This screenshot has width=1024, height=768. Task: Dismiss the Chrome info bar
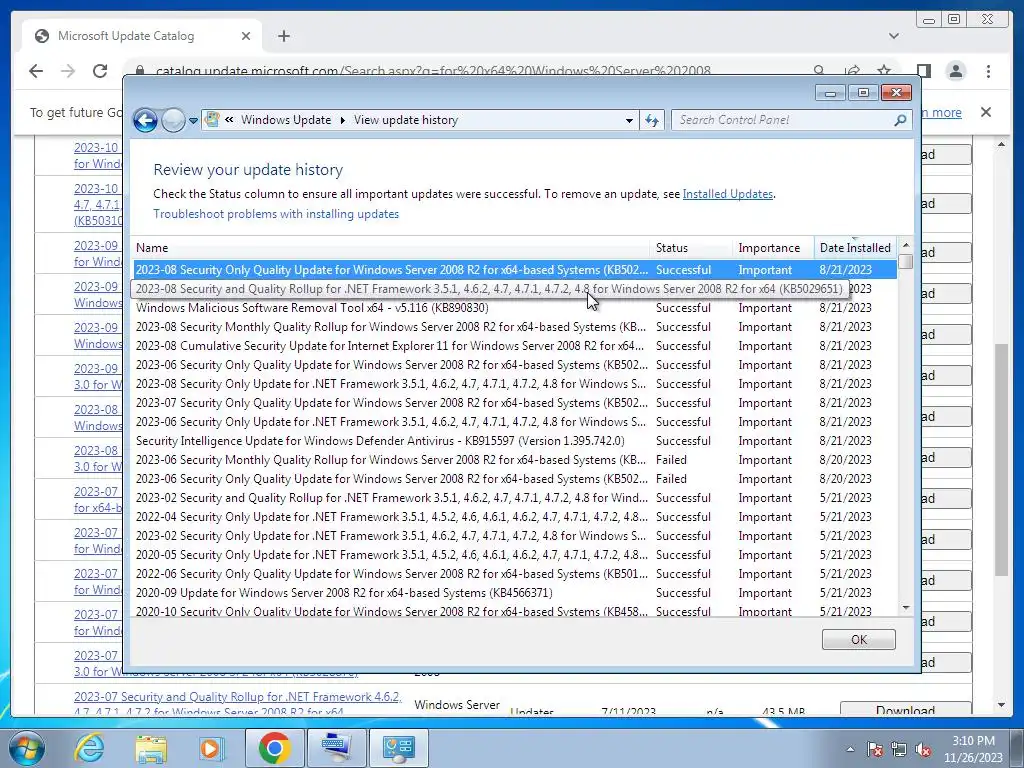coord(985,112)
